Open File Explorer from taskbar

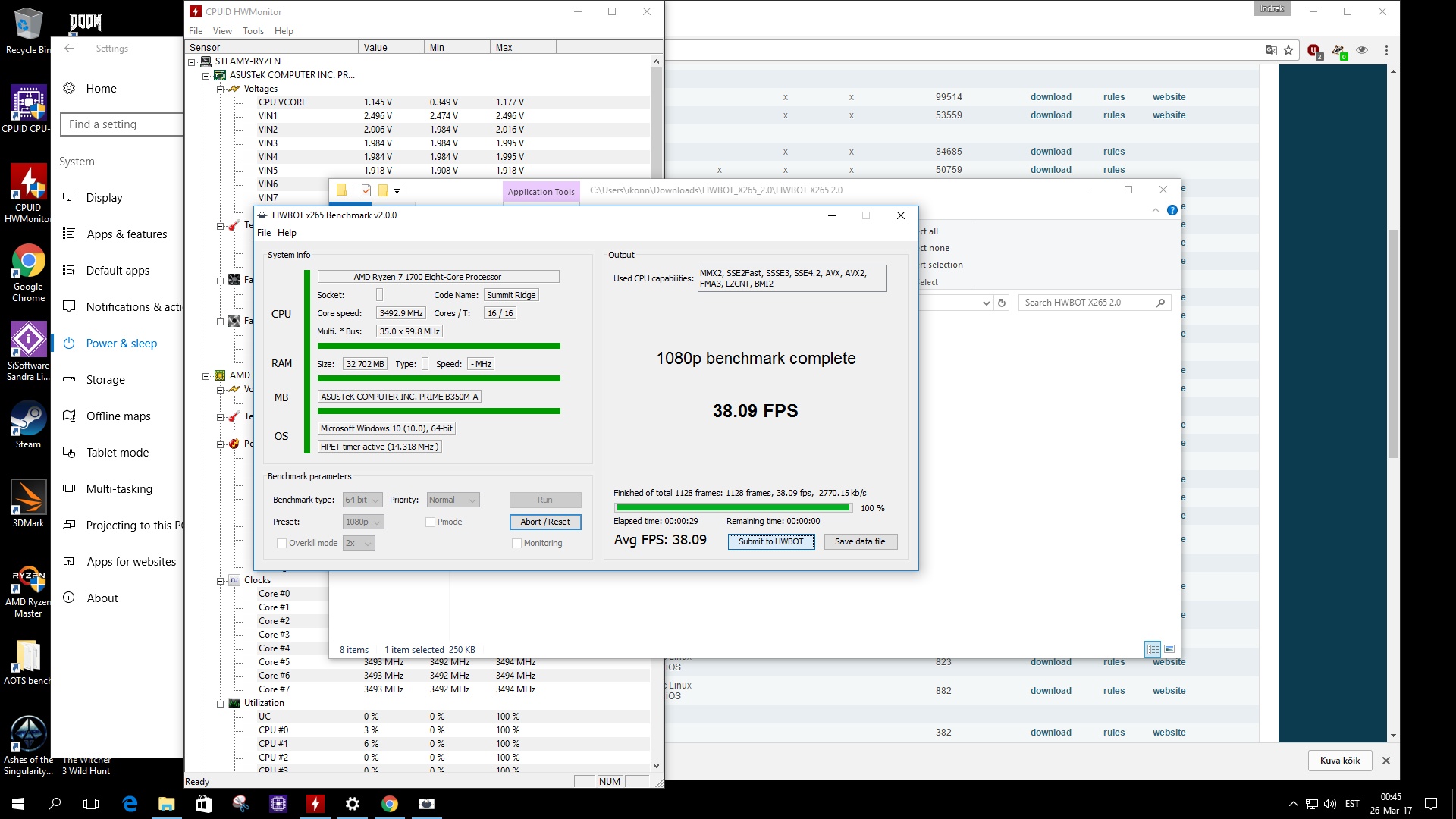(166, 804)
